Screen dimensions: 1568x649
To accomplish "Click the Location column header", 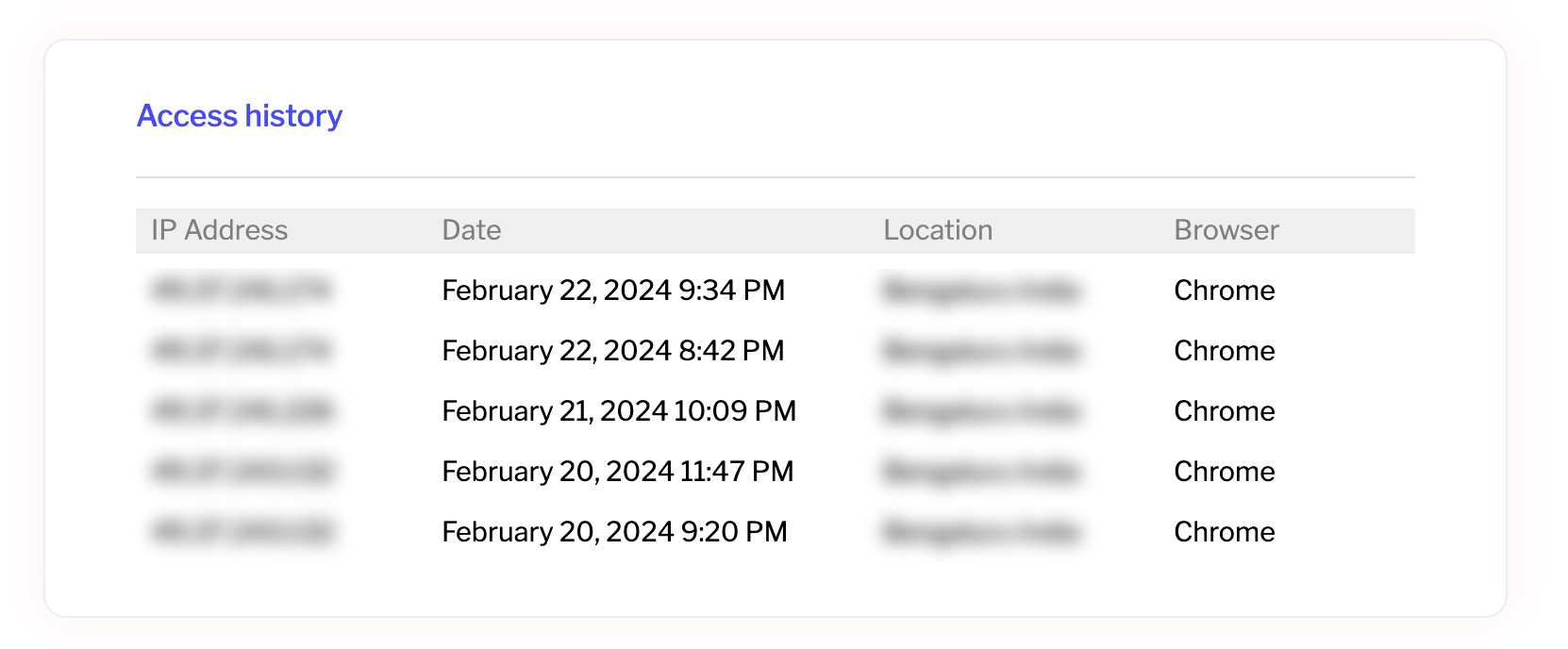I will (938, 230).
